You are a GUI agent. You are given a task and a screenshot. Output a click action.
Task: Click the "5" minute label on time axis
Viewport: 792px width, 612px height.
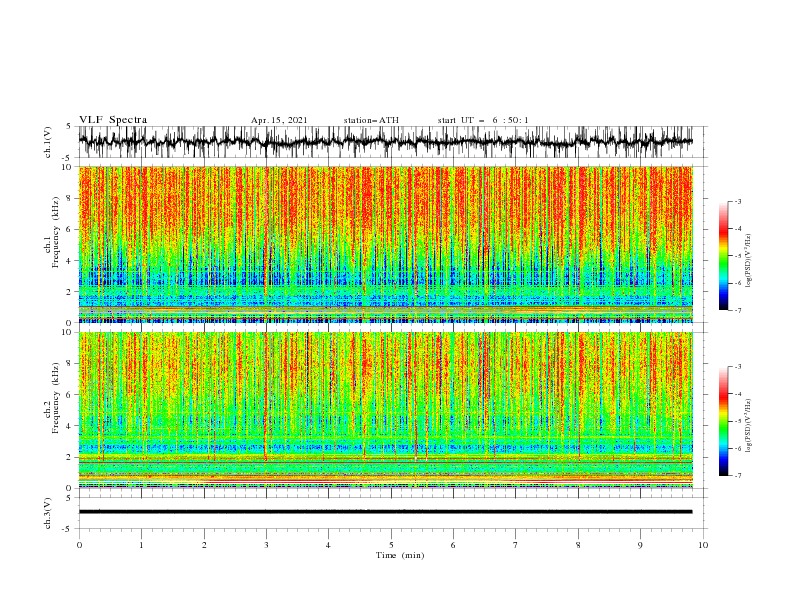click(x=391, y=545)
